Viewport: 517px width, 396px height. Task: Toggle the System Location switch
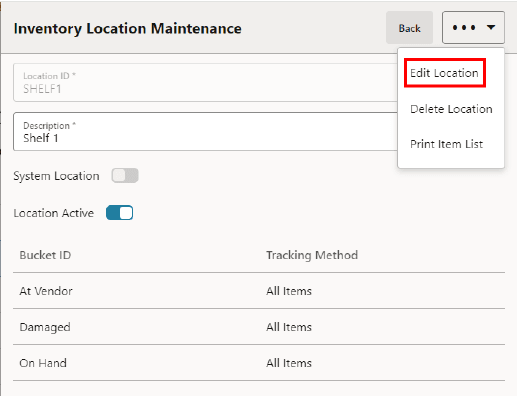pyautogui.click(x=125, y=176)
